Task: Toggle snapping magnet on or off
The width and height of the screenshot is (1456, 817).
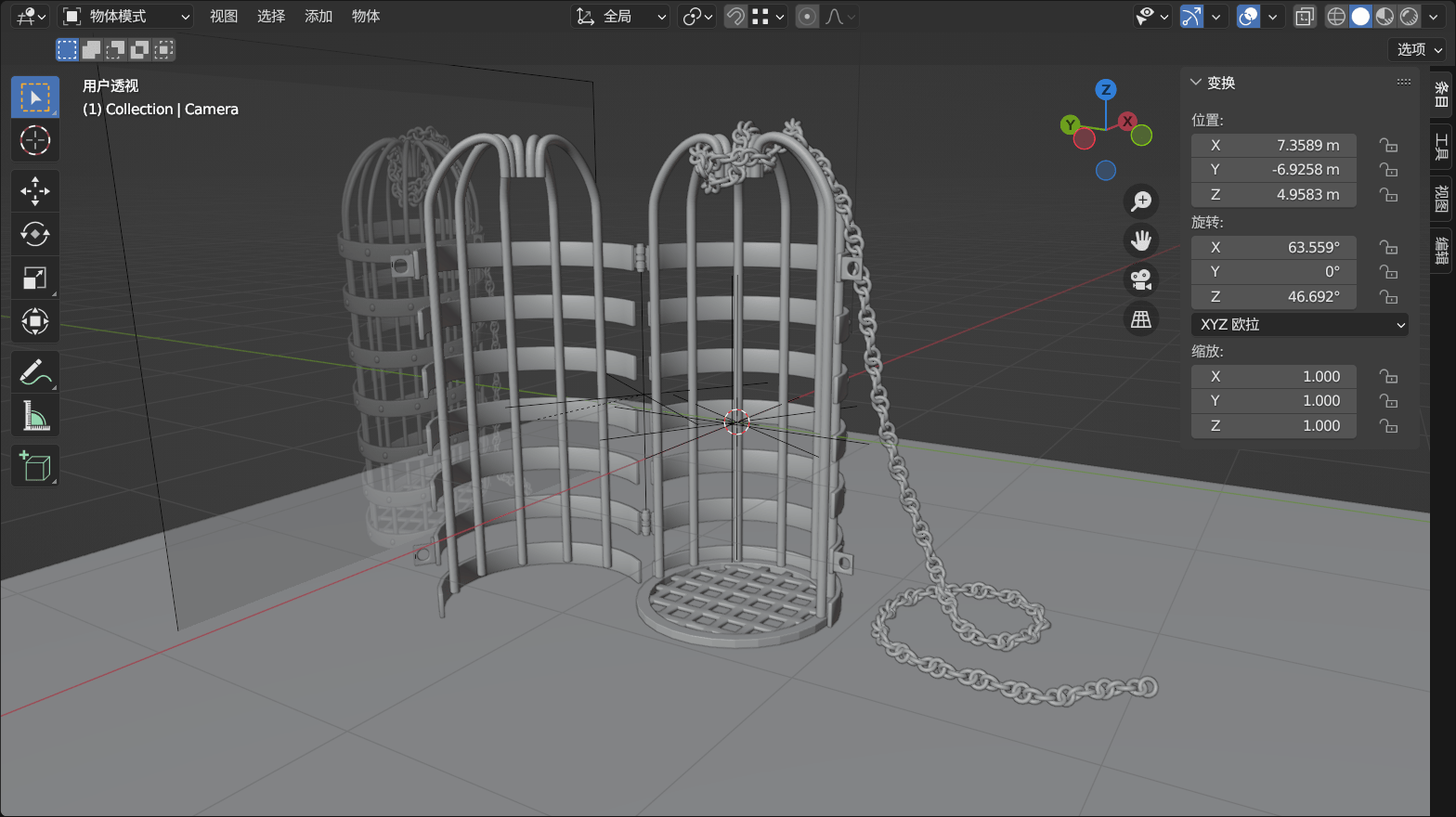Action: (735, 16)
